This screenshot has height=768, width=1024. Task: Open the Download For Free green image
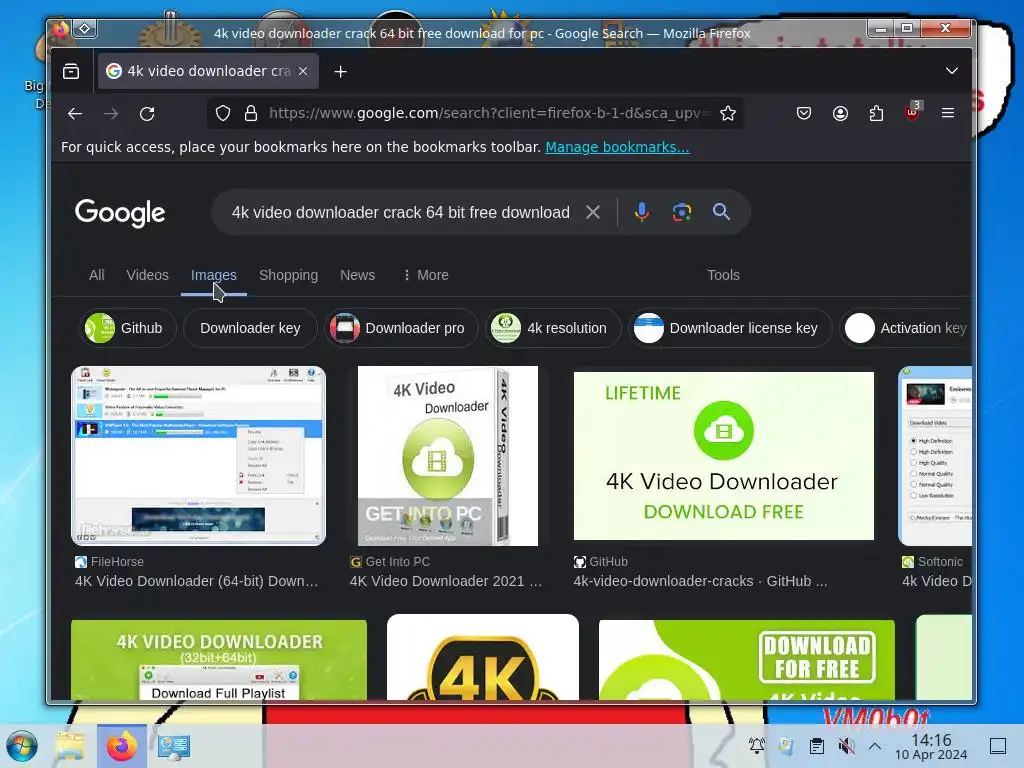coord(746,660)
